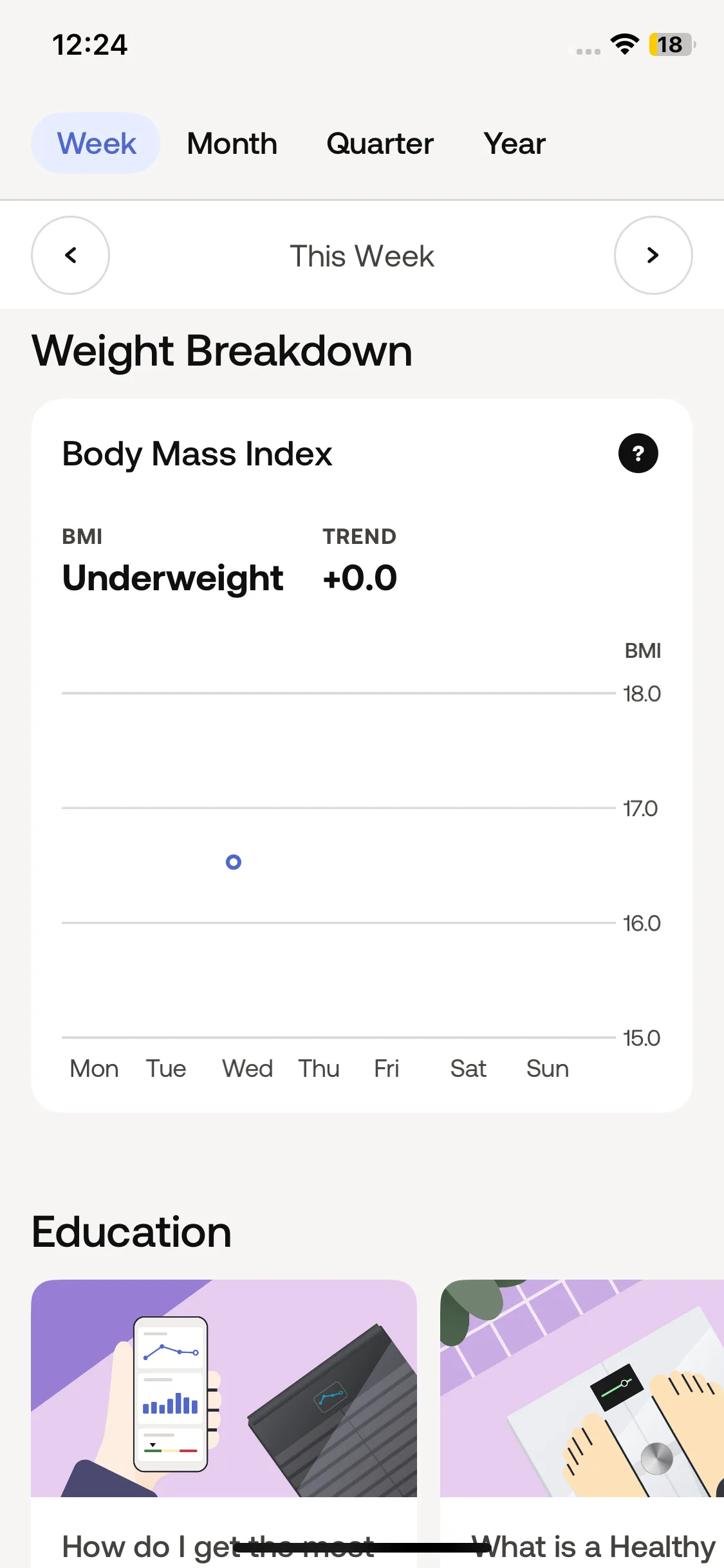Switch to Quarter view
This screenshot has height=1568, width=724.
(380, 143)
